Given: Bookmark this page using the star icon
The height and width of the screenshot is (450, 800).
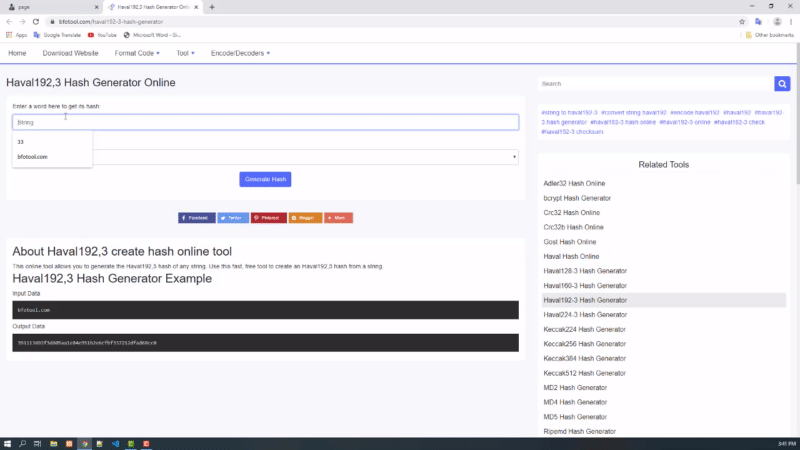Looking at the screenshot, I should click(x=742, y=20).
